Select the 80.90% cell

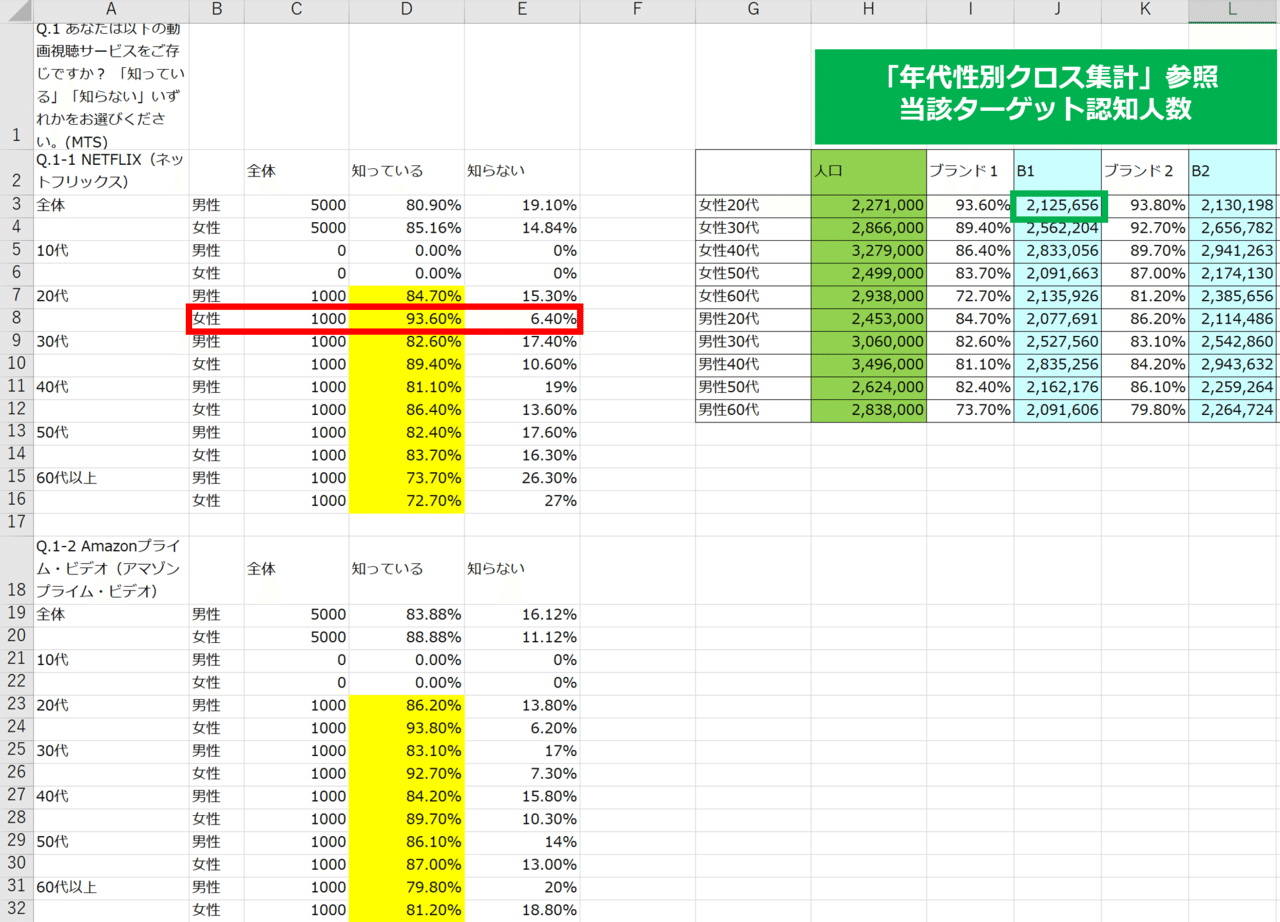click(x=406, y=206)
